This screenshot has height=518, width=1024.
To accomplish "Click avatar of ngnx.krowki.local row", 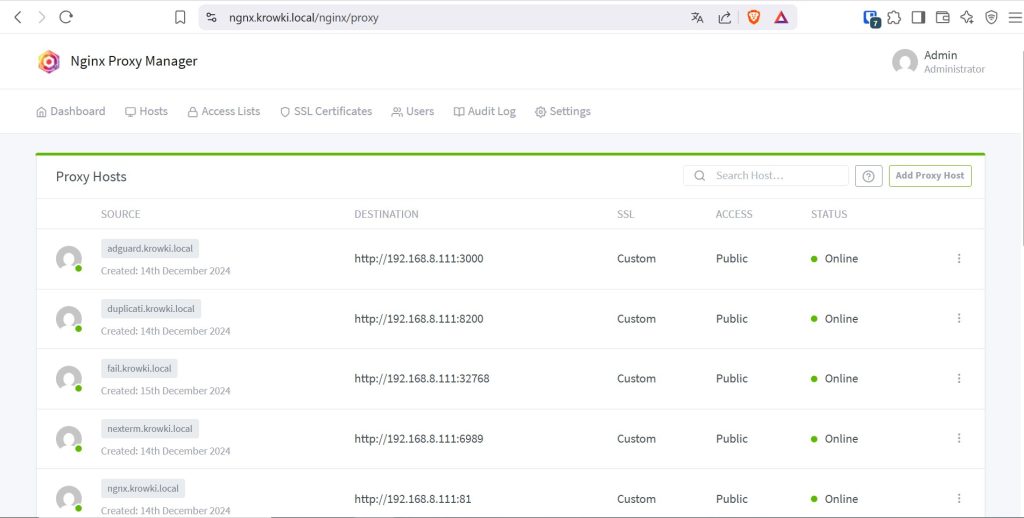I will 69,498.
